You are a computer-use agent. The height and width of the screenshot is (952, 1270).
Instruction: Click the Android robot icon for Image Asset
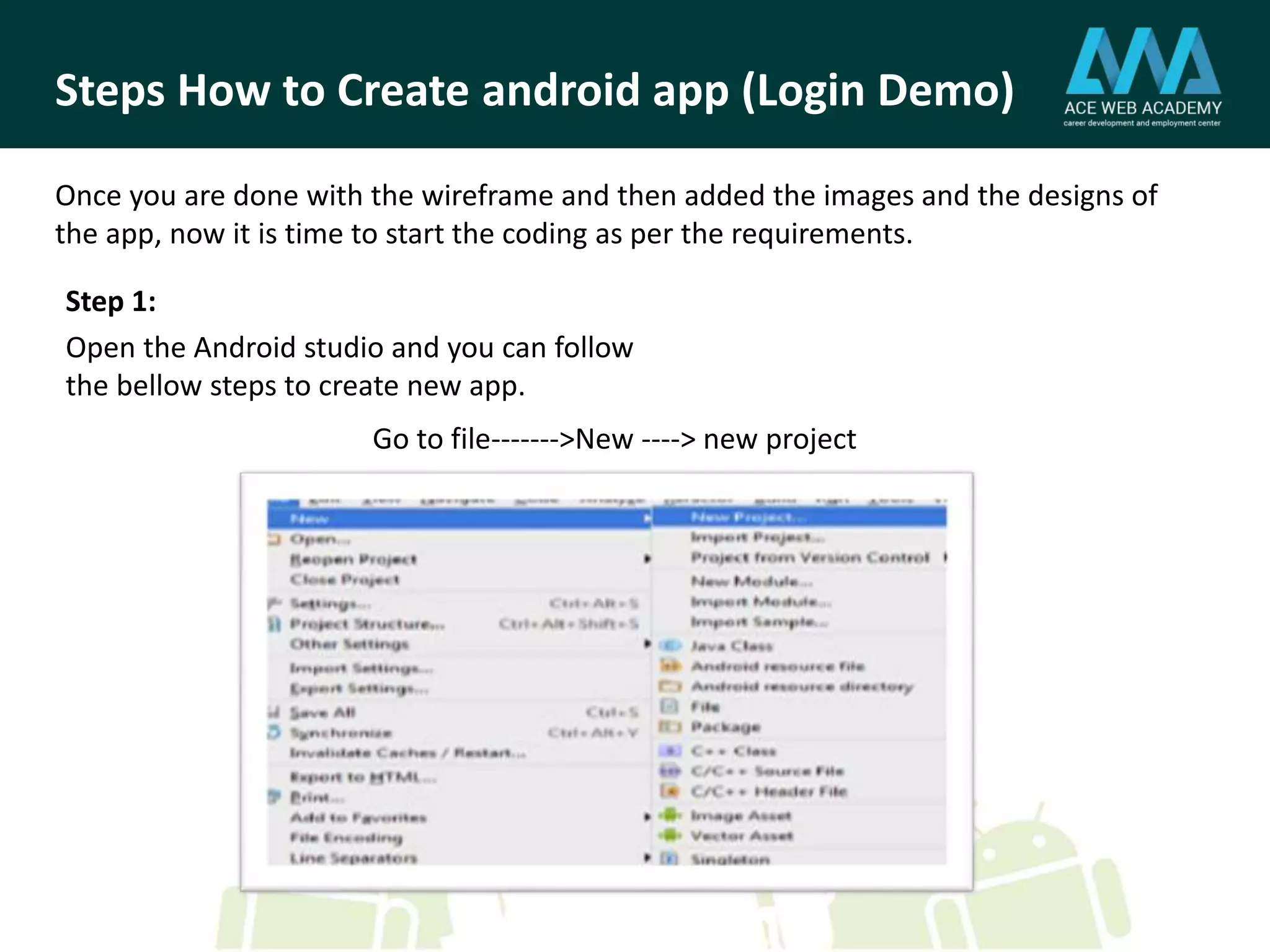pyautogui.click(x=670, y=816)
